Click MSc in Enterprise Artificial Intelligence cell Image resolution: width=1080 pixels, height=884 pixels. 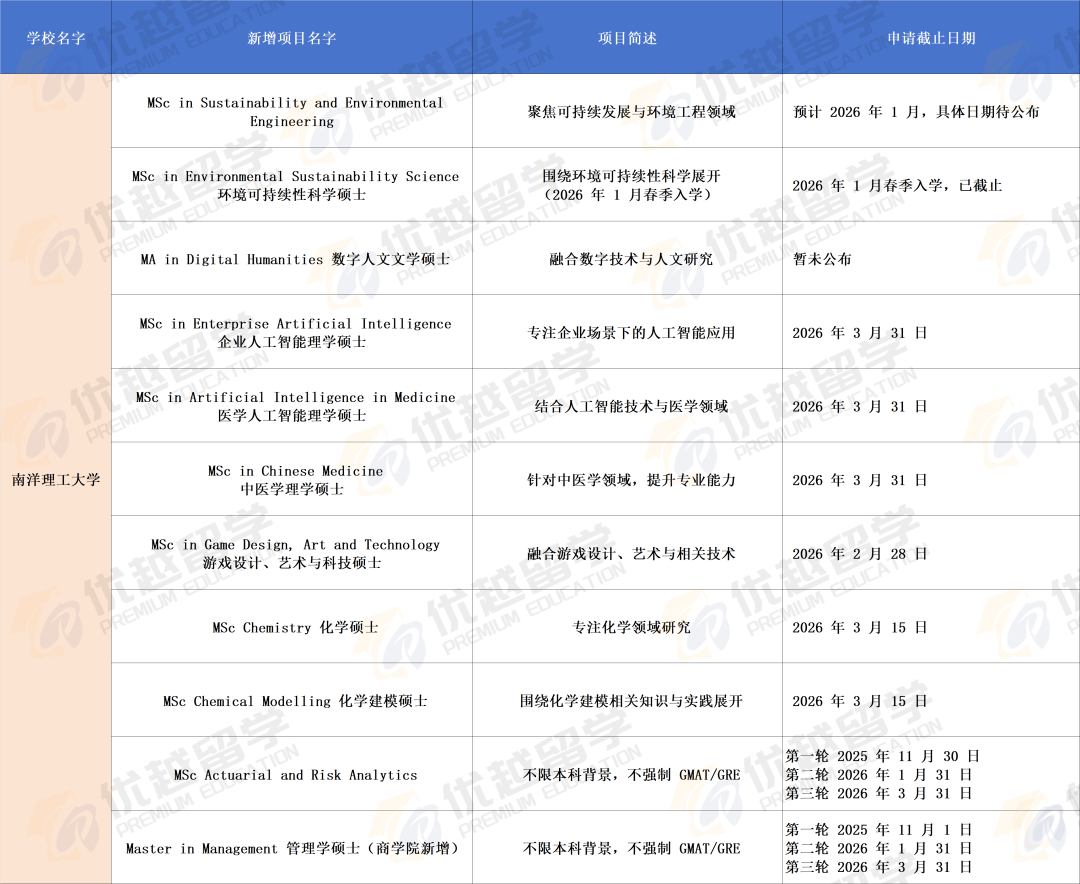(x=293, y=332)
